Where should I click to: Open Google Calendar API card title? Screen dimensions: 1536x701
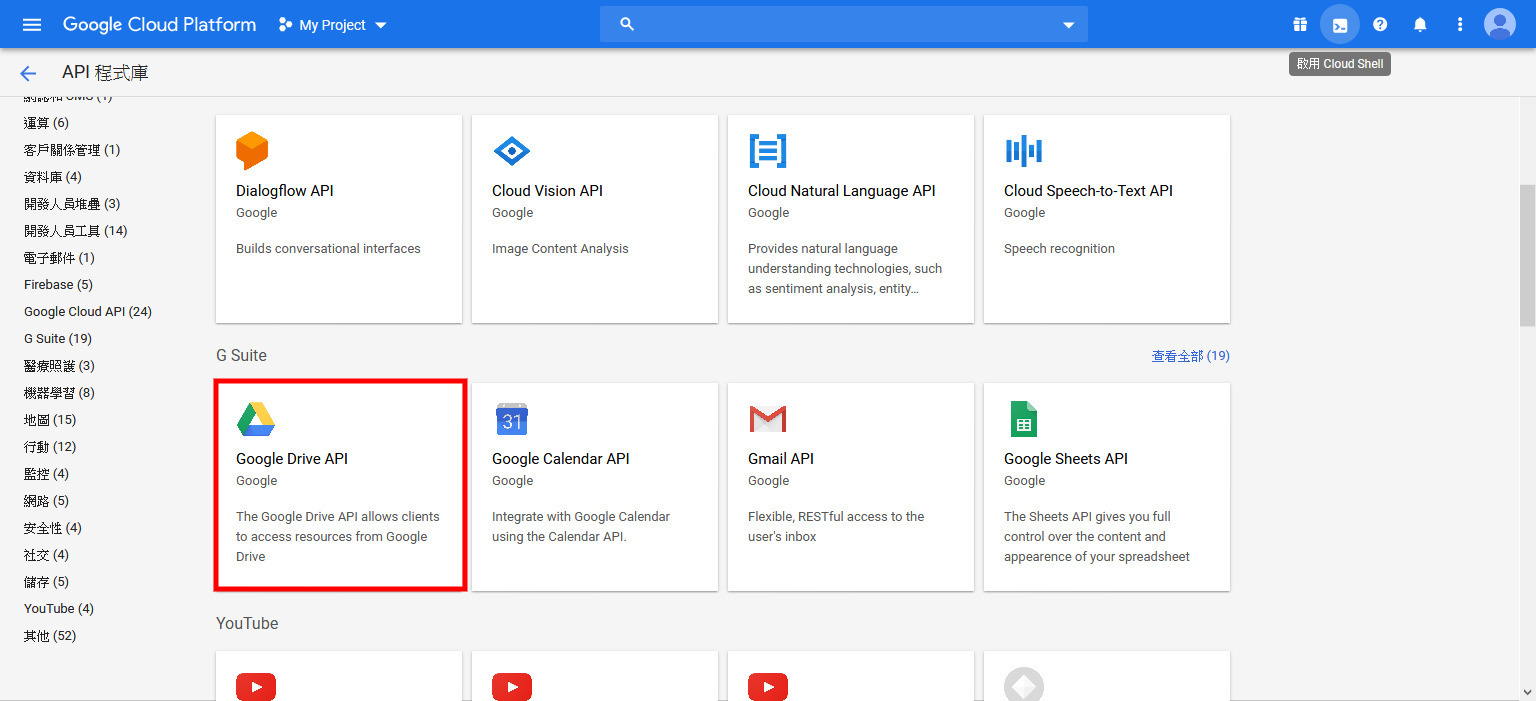point(561,459)
